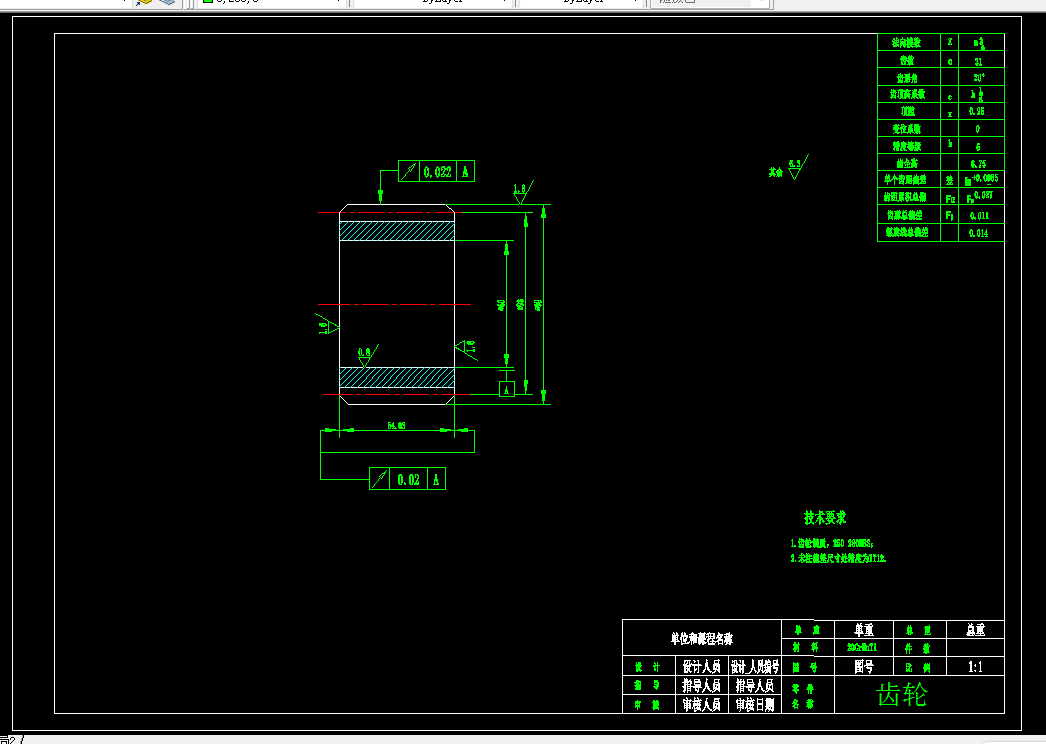Select the 54.03 width dimension text
Image resolution: width=1046 pixels, height=744 pixels.
[x=396, y=425]
